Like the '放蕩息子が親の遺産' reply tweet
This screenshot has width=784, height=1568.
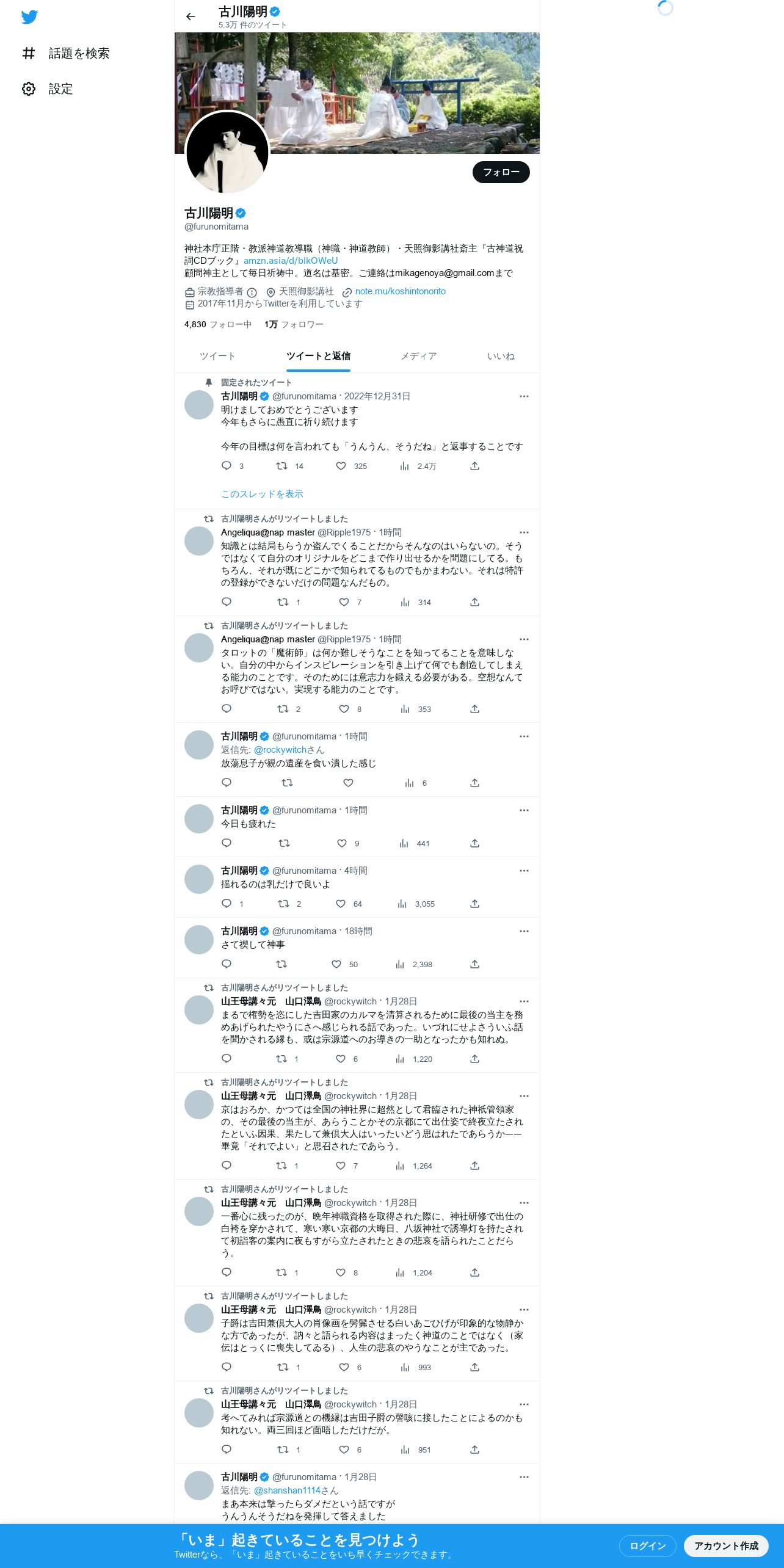coord(348,783)
